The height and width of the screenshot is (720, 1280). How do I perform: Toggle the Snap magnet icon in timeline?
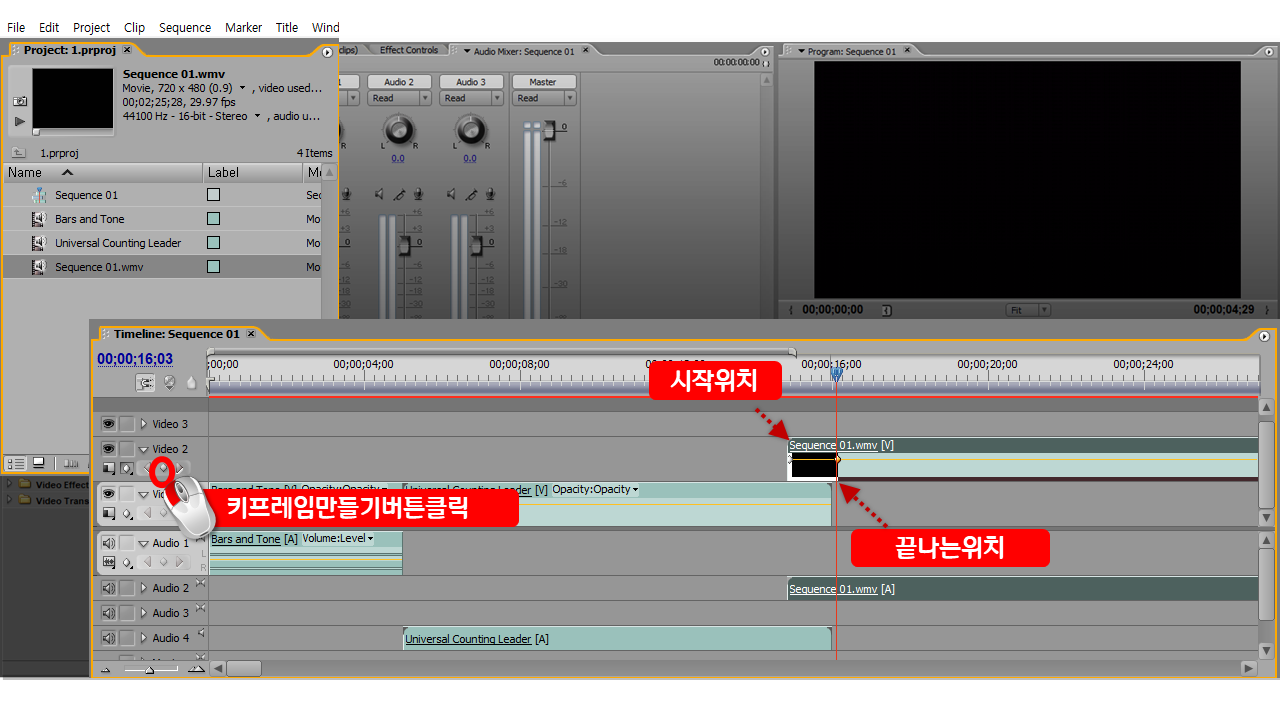point(145,382)
